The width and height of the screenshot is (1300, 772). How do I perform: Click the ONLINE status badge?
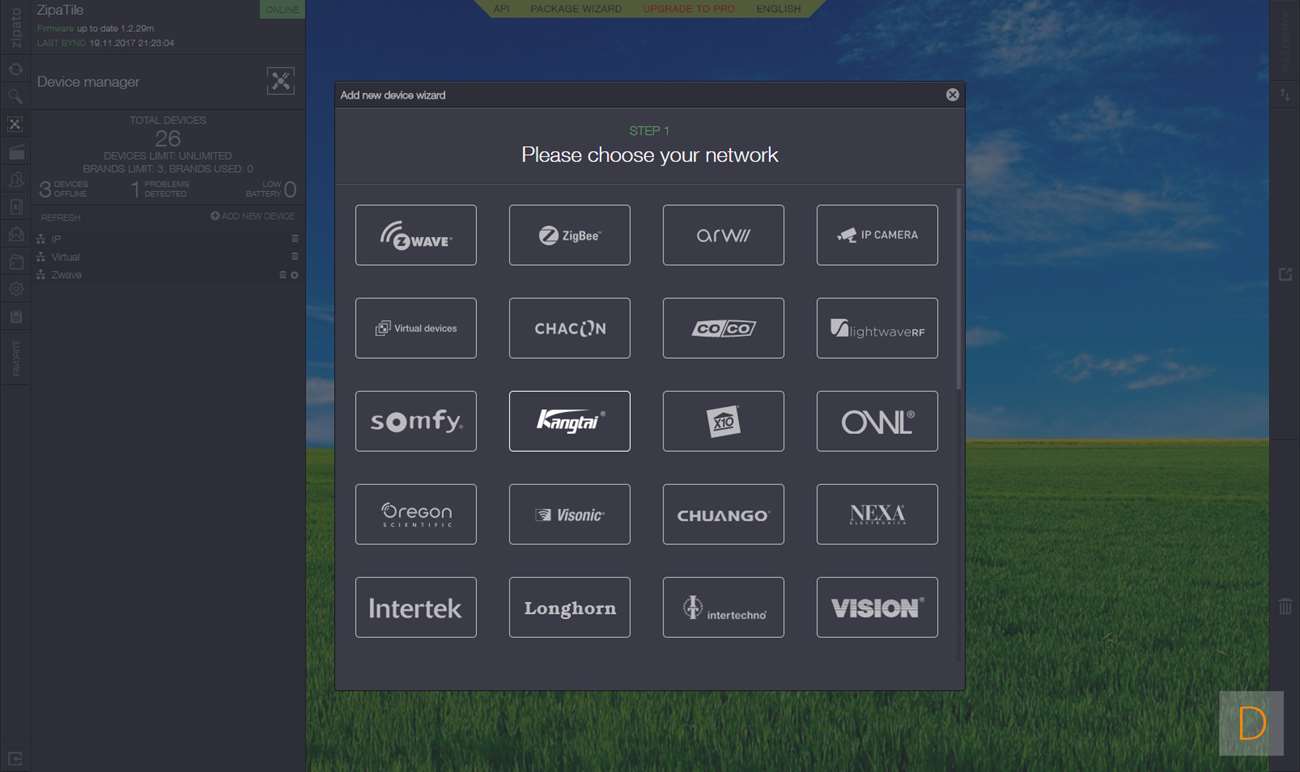point(282,9)
